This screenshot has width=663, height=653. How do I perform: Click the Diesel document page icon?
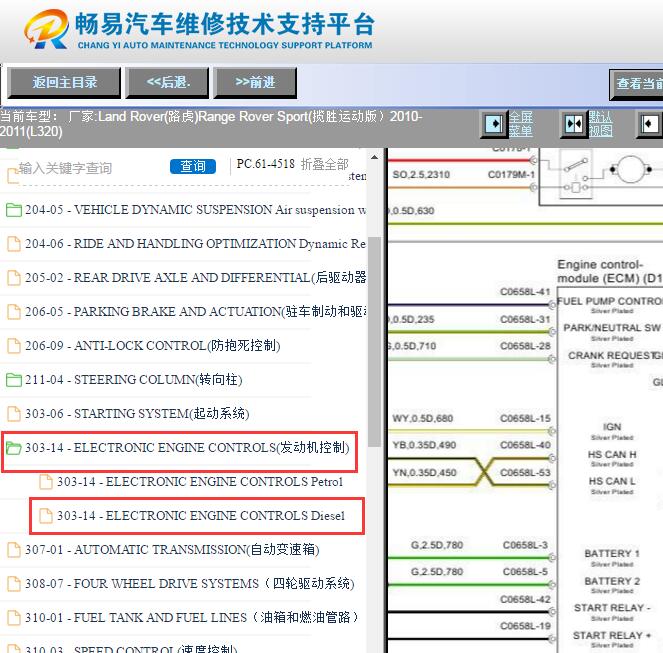click(46, 516)
